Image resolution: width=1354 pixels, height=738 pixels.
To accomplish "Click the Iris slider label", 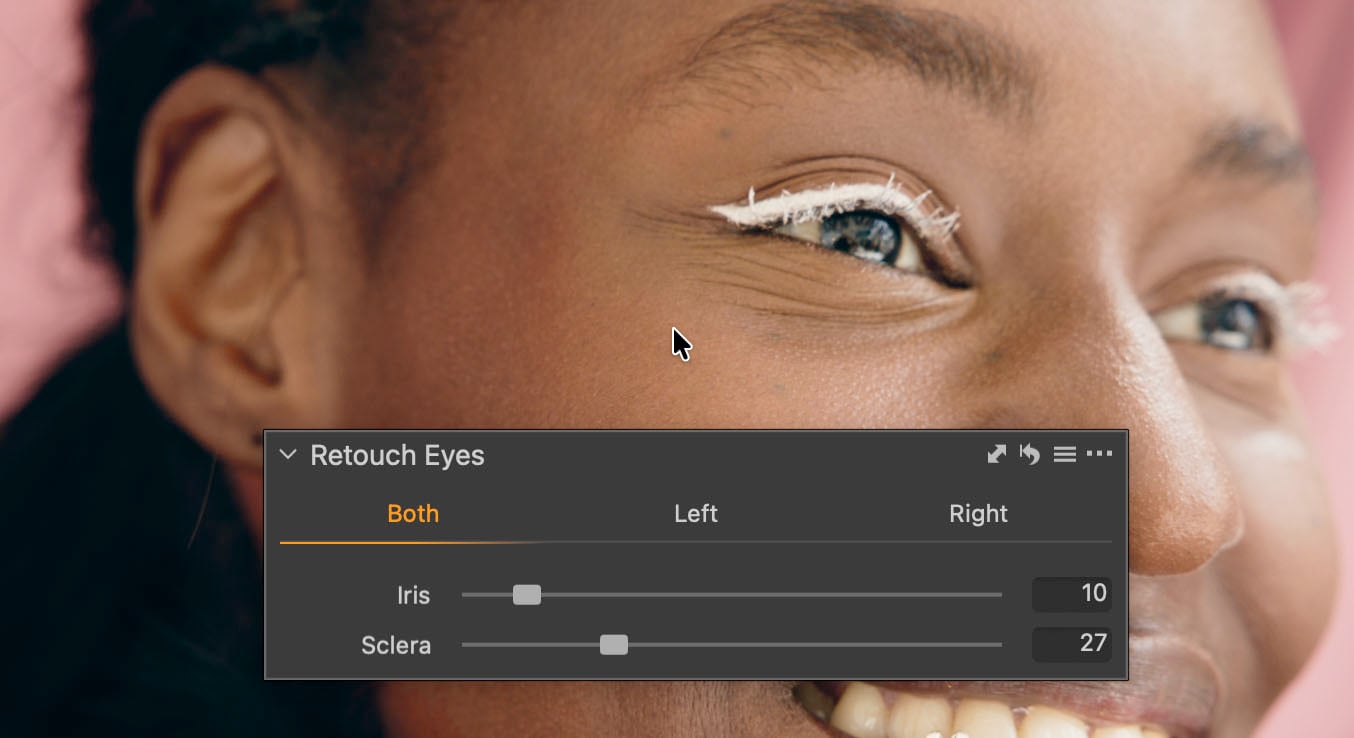I will point(413,596).
